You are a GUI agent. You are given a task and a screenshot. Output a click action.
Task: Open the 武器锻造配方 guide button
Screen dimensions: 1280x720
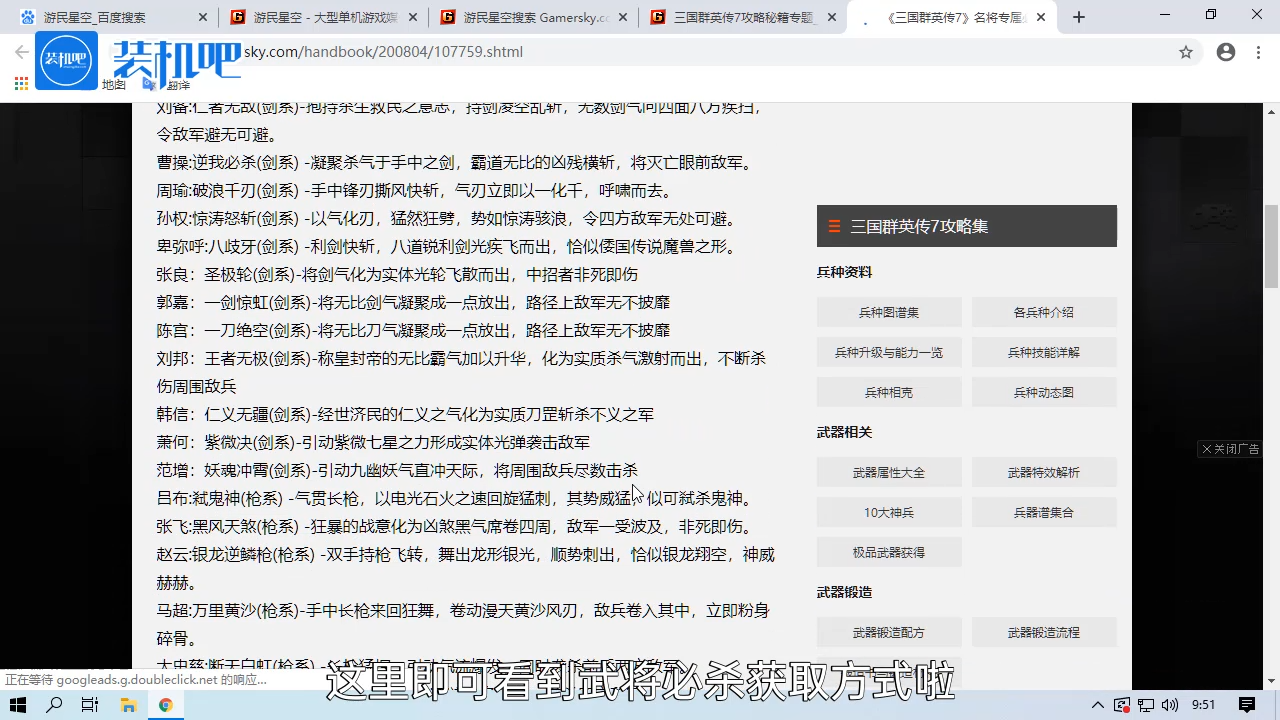[888, 632]
